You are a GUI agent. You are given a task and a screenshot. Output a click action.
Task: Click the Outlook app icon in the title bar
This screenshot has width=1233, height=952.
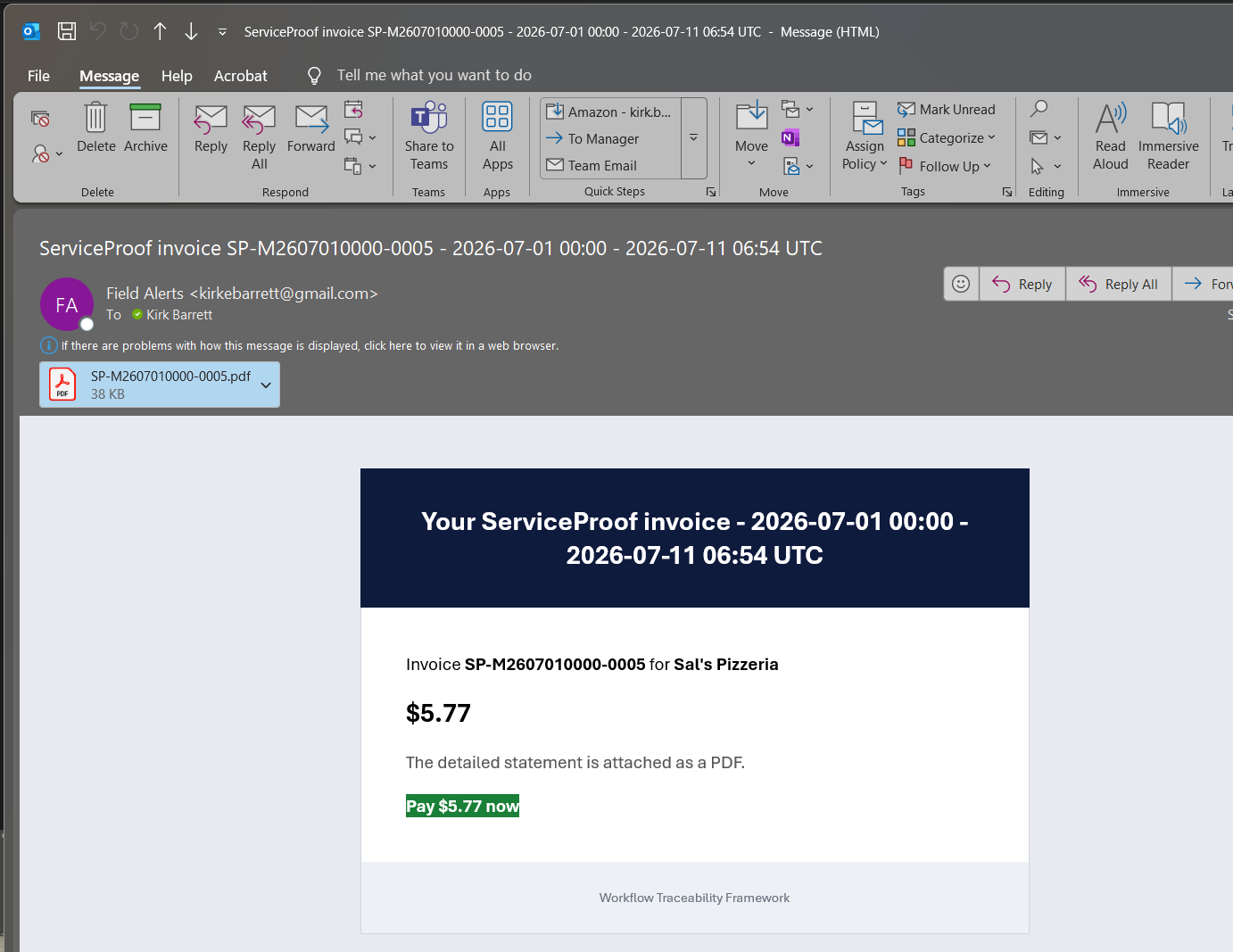click(x=31, y=31)
